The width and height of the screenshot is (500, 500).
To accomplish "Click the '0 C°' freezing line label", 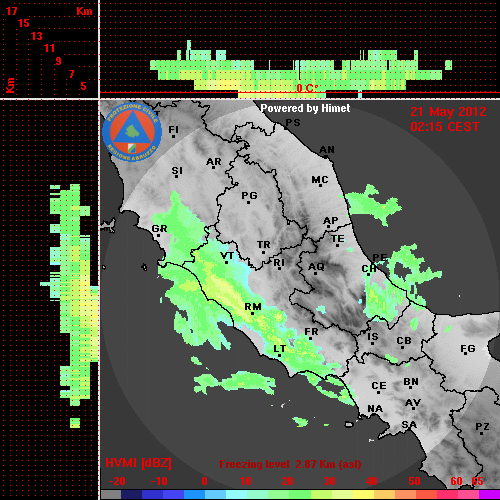I will 307,88.
